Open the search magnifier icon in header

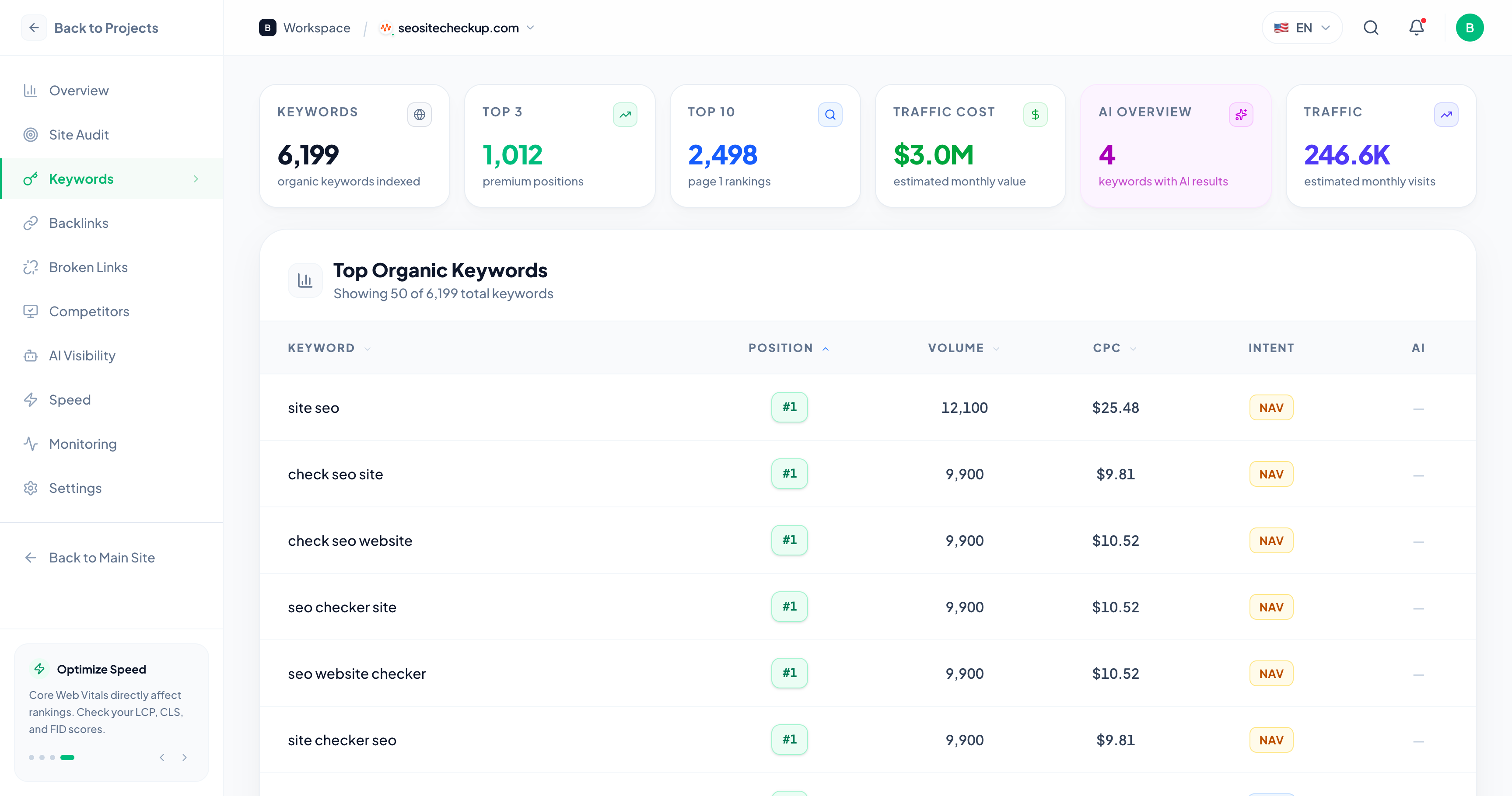click(1371, 28)
